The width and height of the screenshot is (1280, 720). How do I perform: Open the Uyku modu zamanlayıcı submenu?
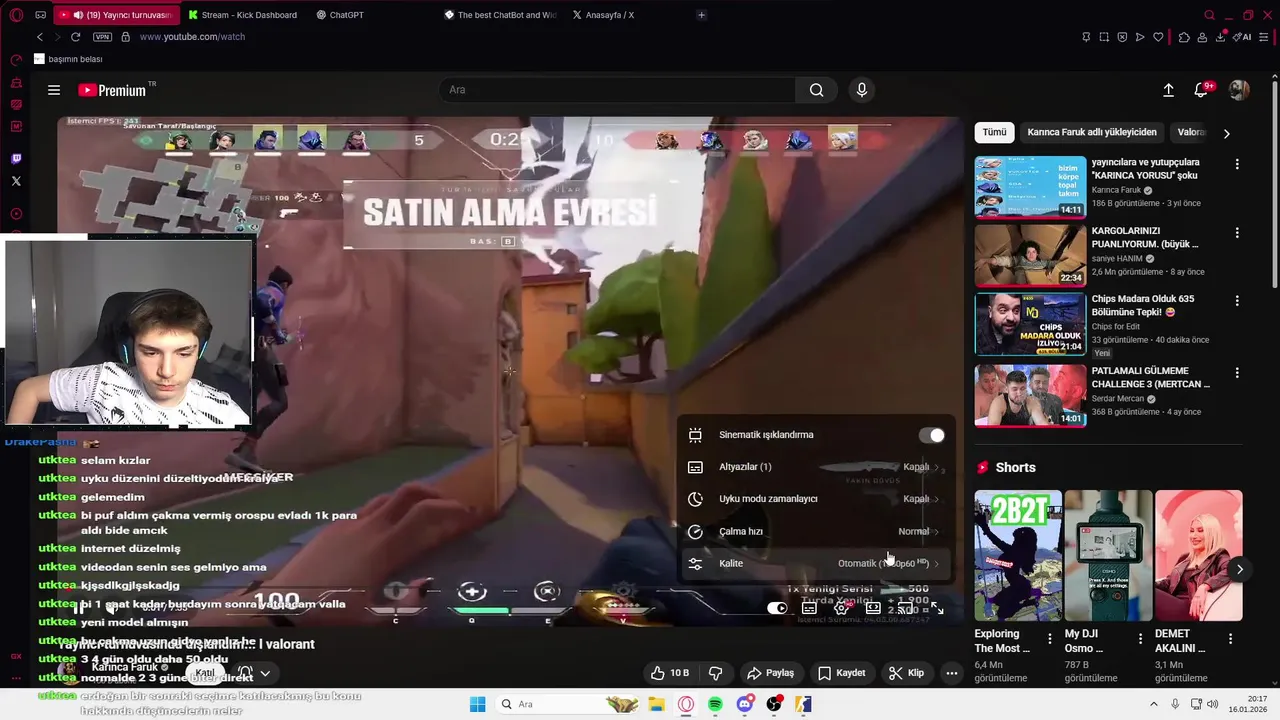point(816,499)
